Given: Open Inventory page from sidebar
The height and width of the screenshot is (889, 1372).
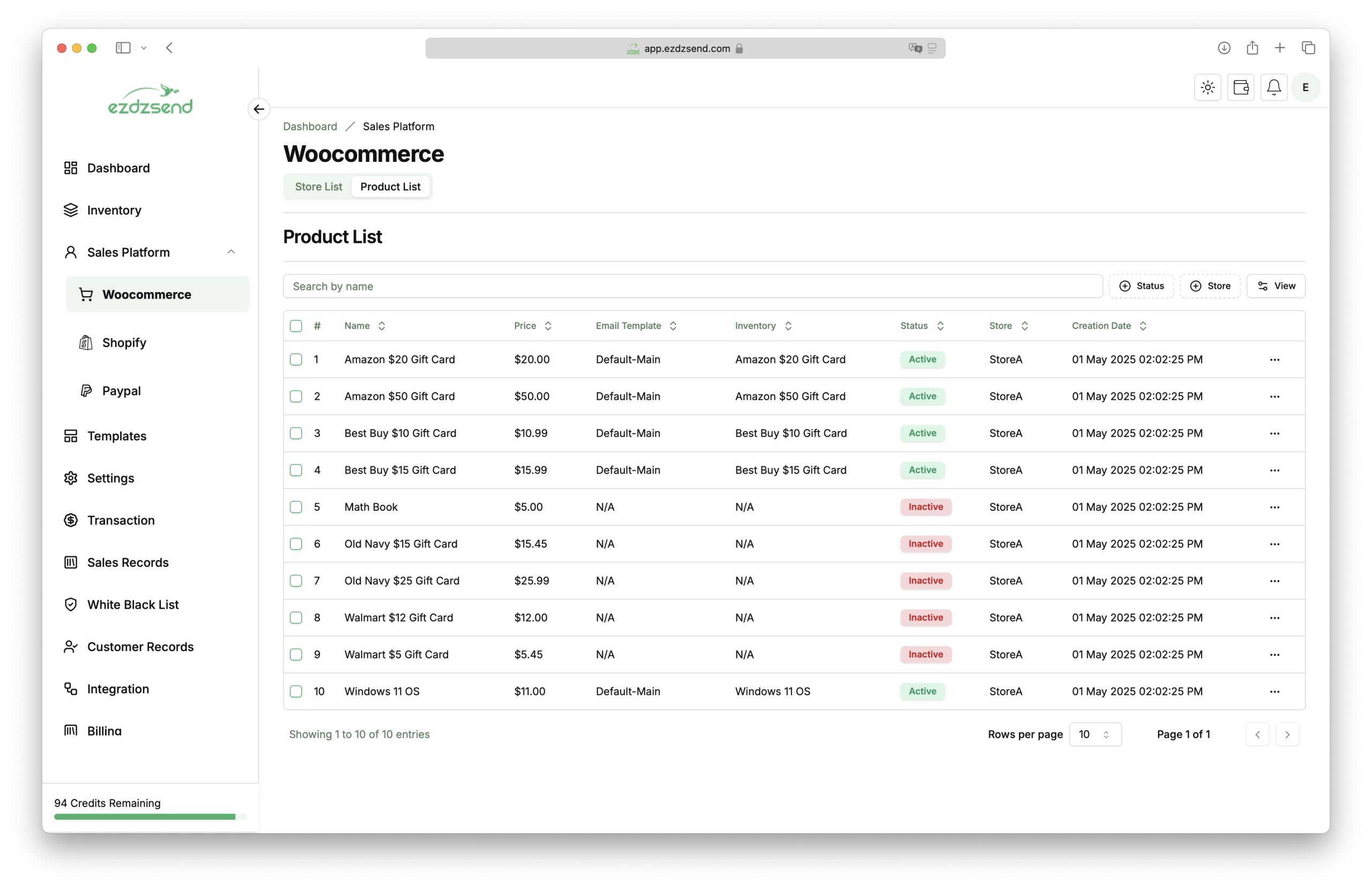Looking at the screenshot, I should coord(114,210).
